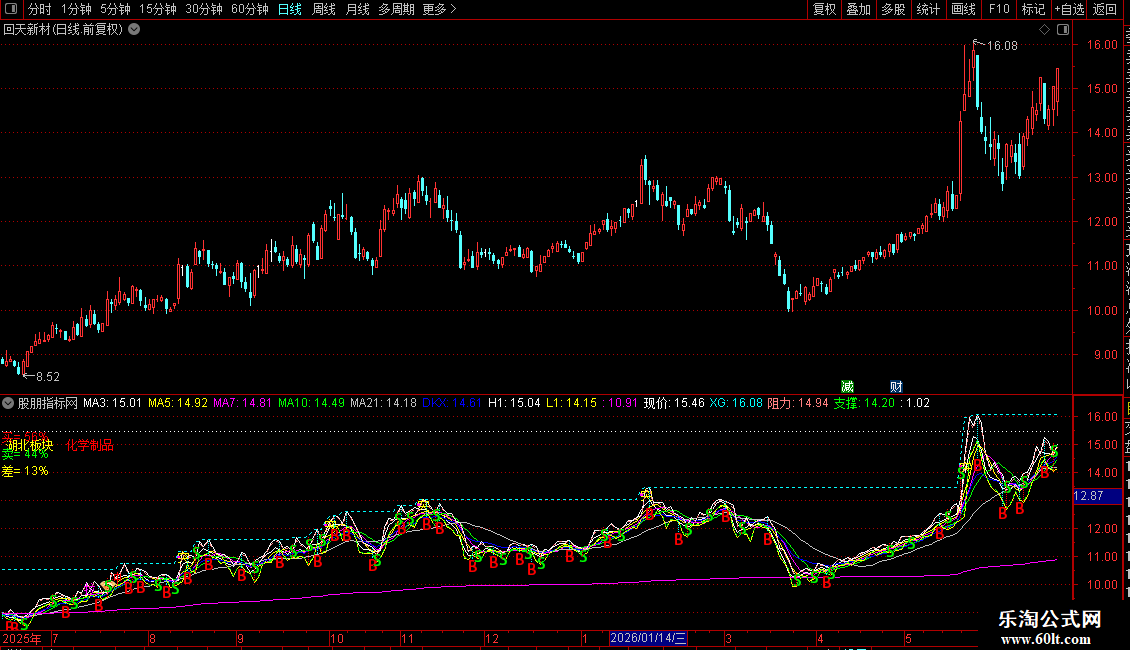Click the diamond marker icon above the chart
Image resolution: width=1130 pixels, height=650 pixels.
click(1044, 30)
